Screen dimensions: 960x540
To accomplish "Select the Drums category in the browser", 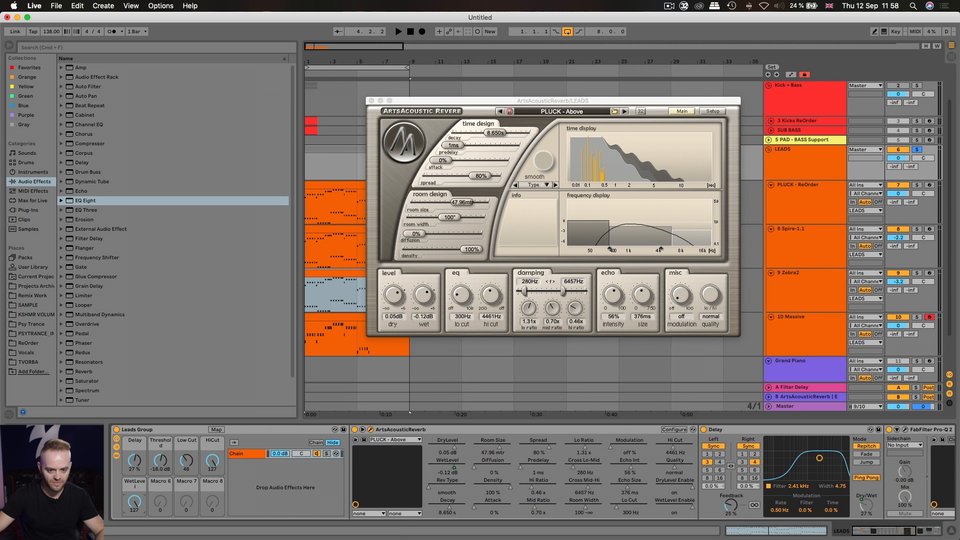I will click(x=26, y=162).
